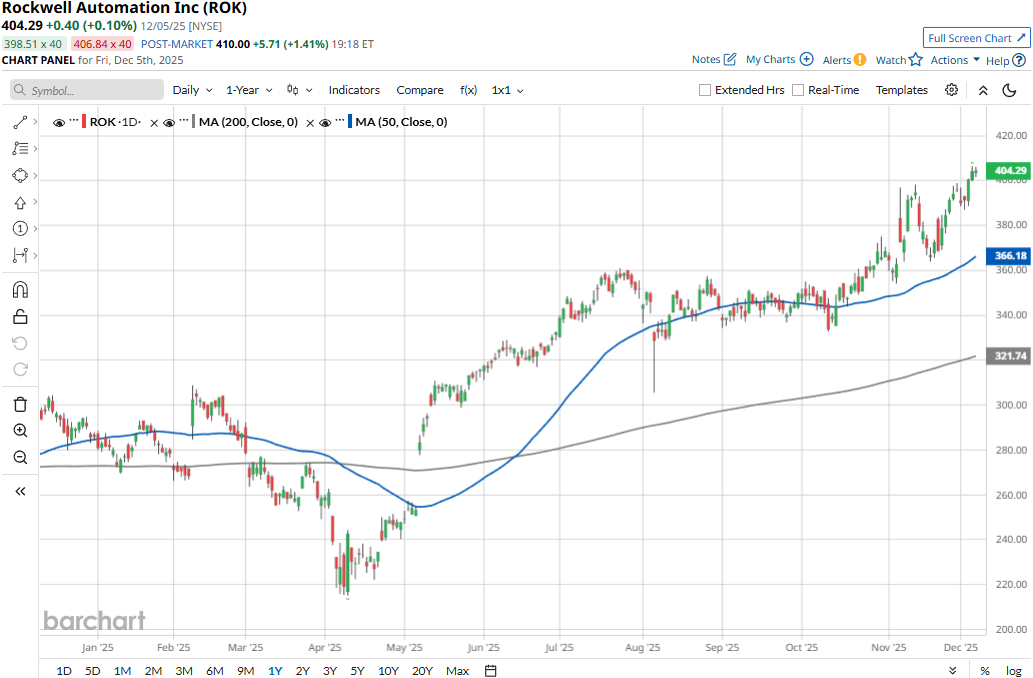The width and height of the screenshot is (1033, 678).
Task: Hide the MA (200, Close, 0) line
Action: 169,123
